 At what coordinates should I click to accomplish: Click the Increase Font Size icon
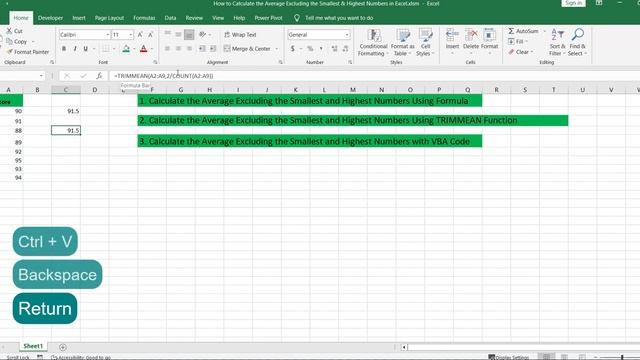140,35
